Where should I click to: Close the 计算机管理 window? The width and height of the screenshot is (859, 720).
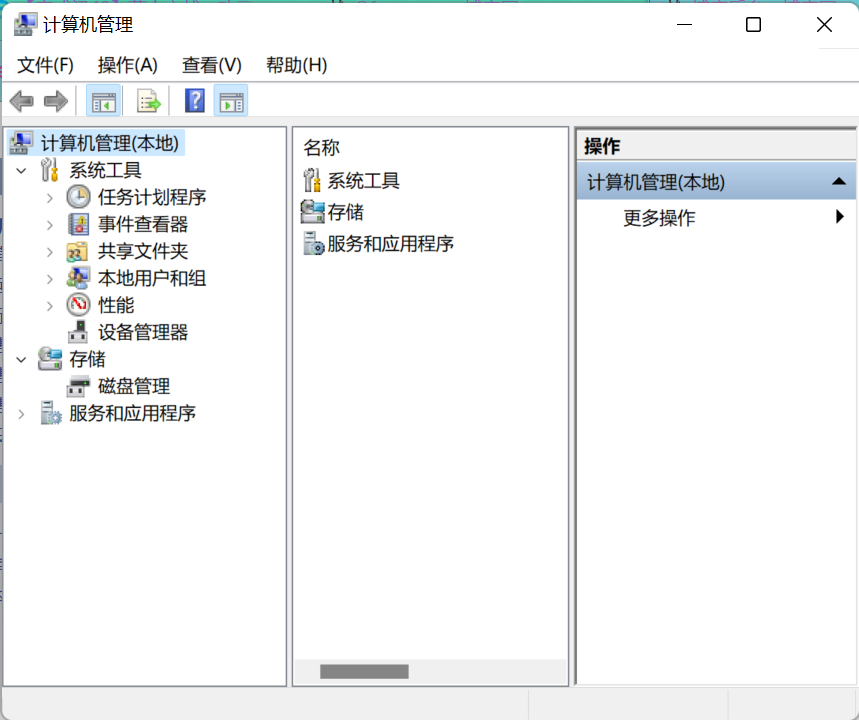click(824, 25)
